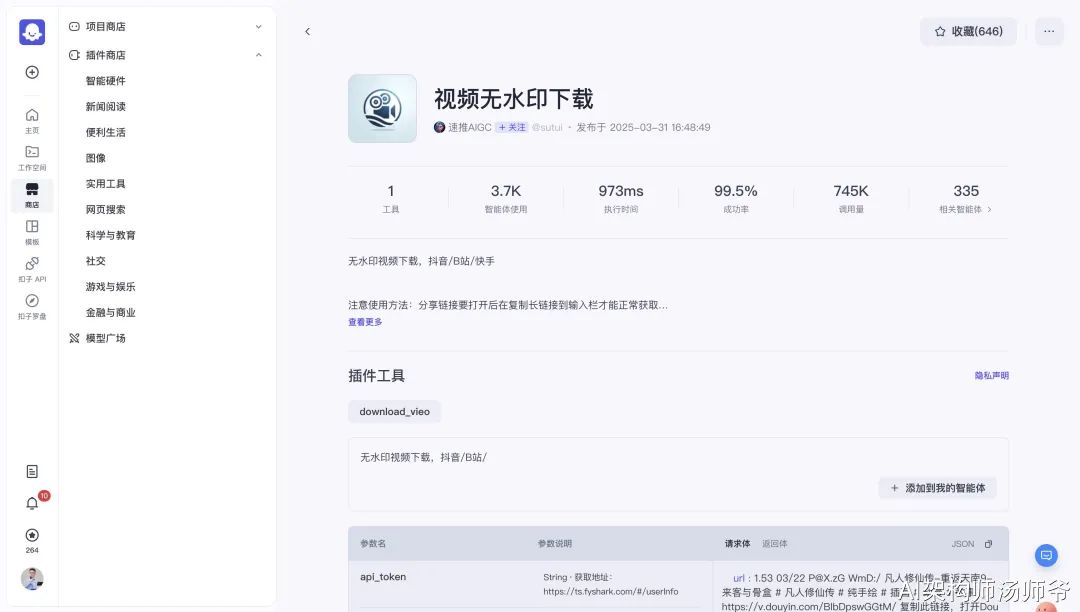Select the 商店 store icon
1080x612 pixels.
pyautogui.click(x=32, y=195)
